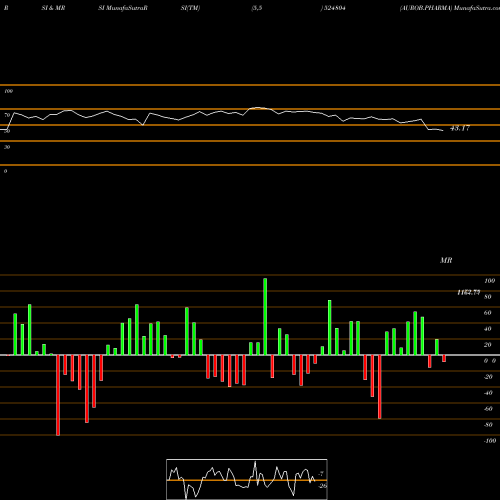Click the 1162.77 price value label
This screenshot has height=500, width=500.
click(469, 292)
